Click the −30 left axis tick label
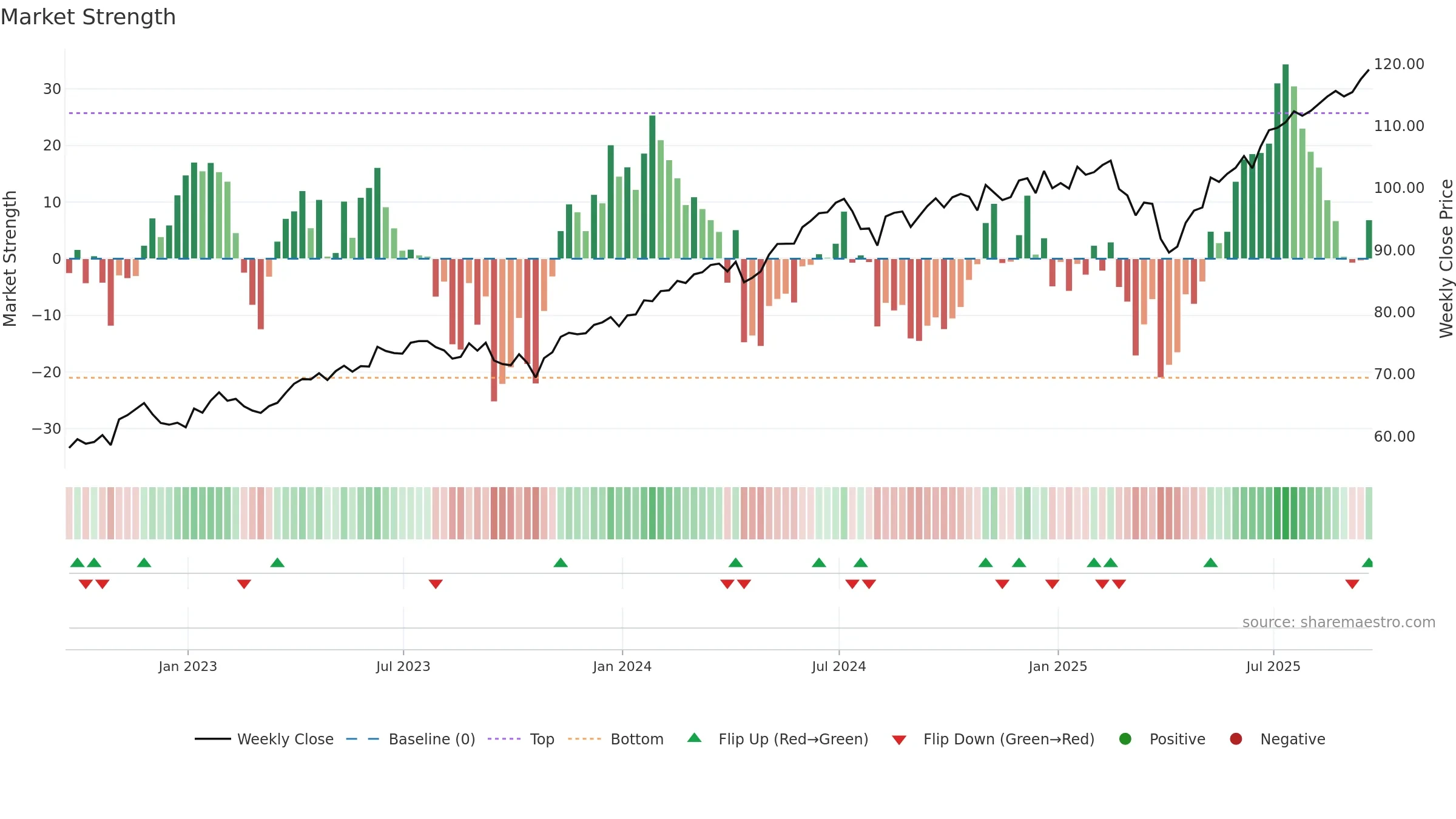The height and width of the screenshot is (819, 1456). (x=47, y=428)
